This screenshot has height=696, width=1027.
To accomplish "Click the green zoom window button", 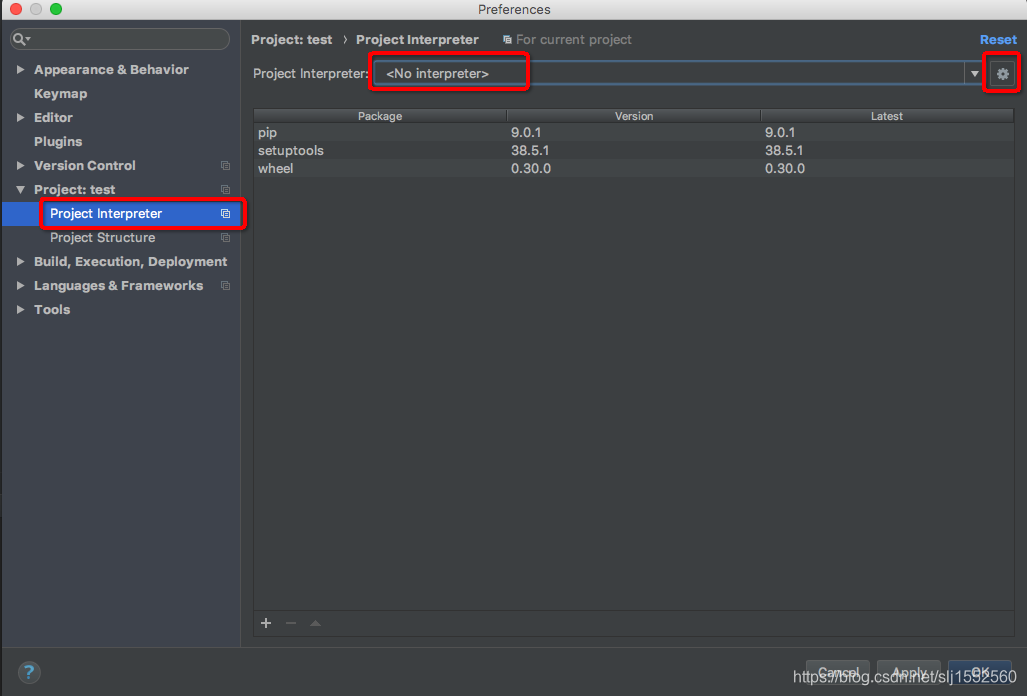I will click(56, 9).
